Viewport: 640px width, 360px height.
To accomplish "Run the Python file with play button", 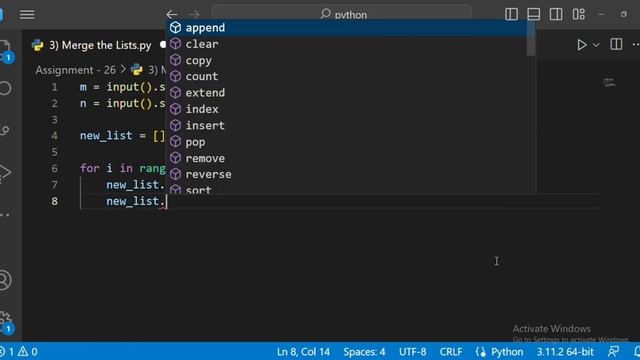I will tap(582, 44).
